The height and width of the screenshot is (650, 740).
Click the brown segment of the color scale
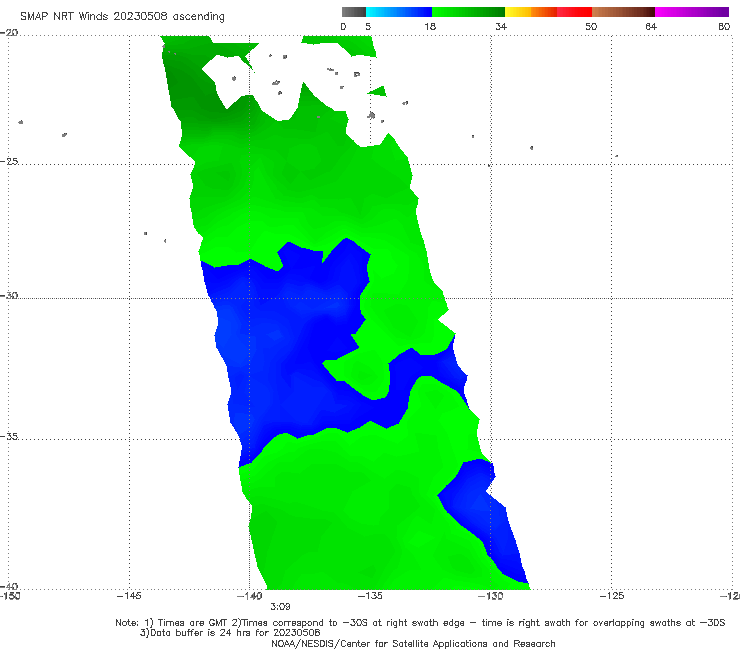[623, 12]
